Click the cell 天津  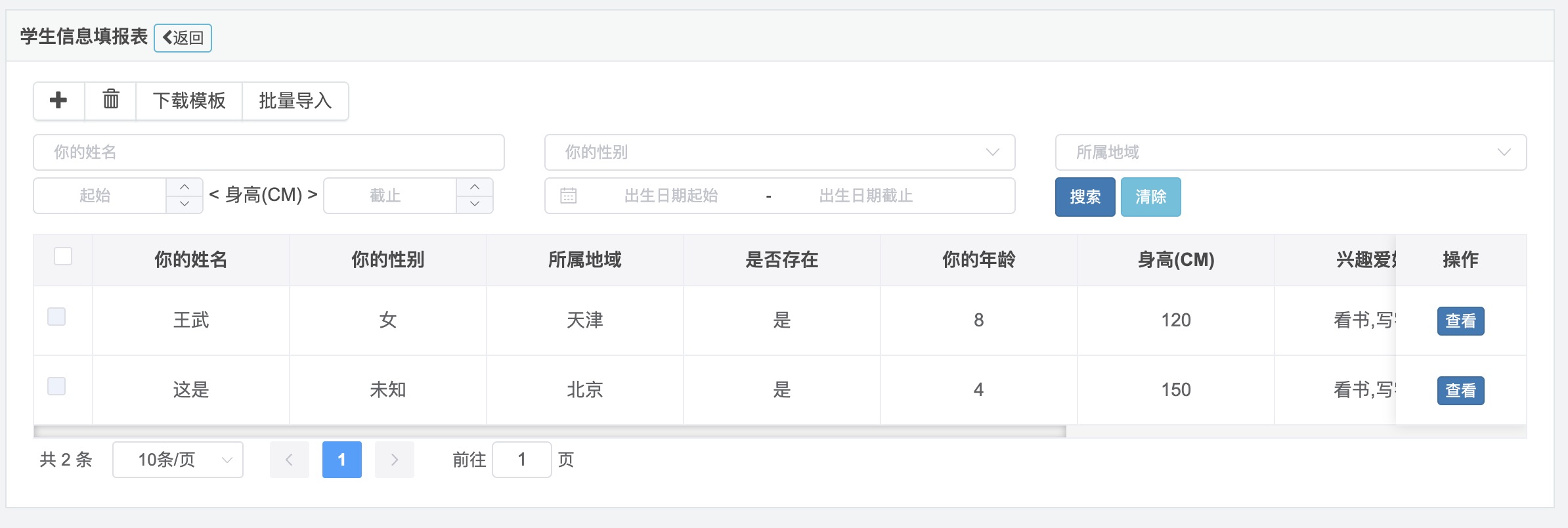[x=584, y=320]
